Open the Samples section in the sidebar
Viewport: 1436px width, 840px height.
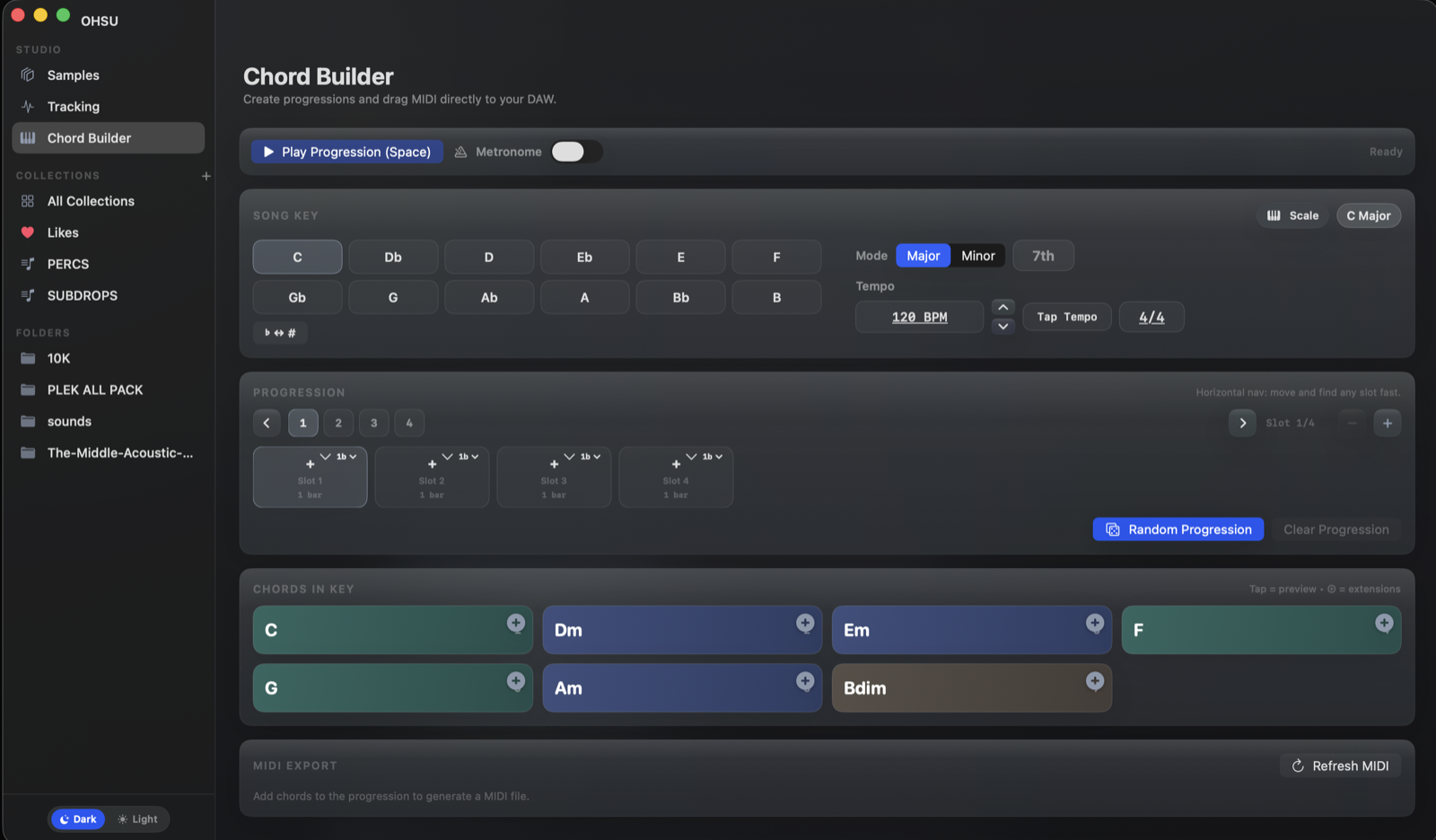click(73, 74)
